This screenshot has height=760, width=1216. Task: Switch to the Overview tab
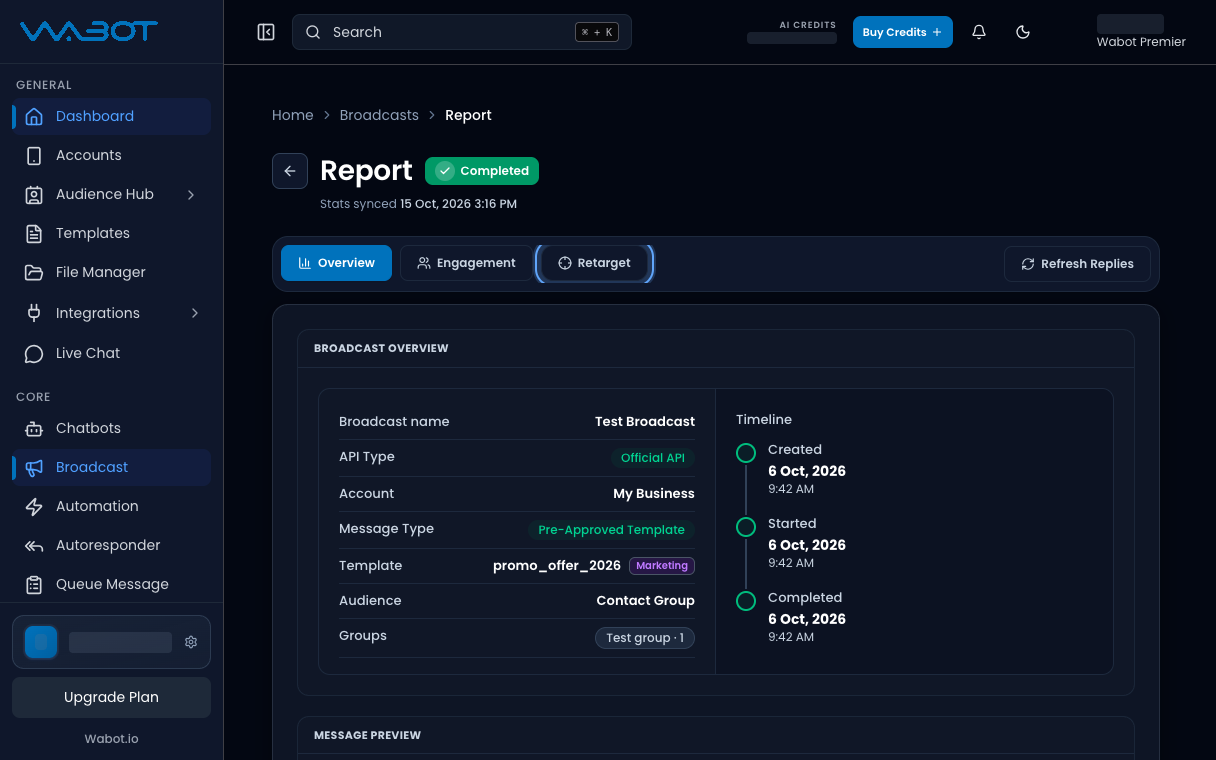point(336,263)
